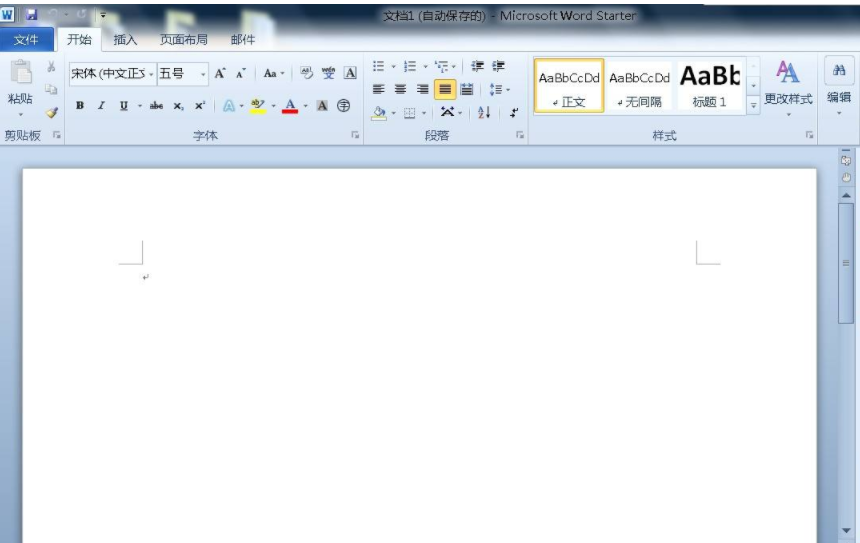
Task: Align text left
Action: 378,89
